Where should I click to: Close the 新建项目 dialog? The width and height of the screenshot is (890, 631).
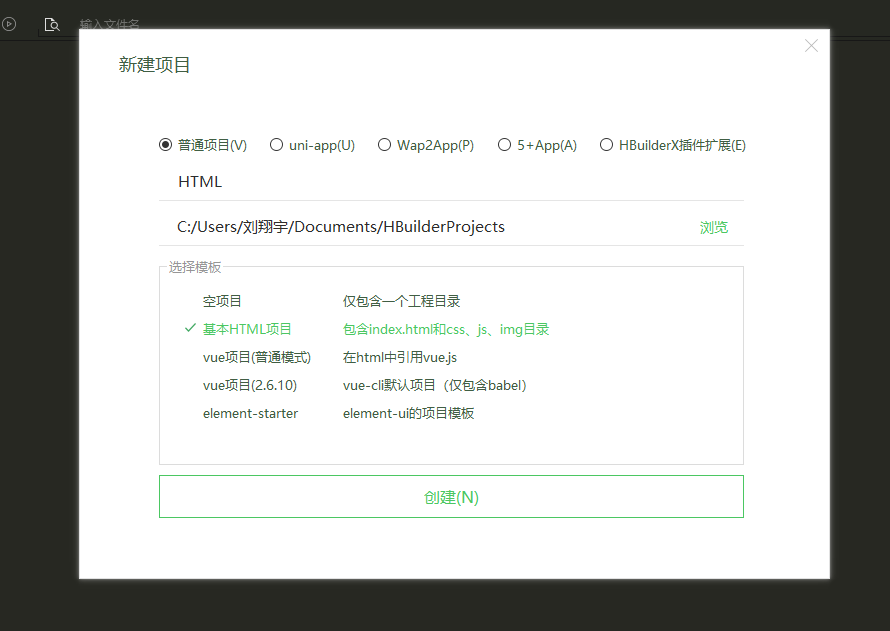[811, 46]
